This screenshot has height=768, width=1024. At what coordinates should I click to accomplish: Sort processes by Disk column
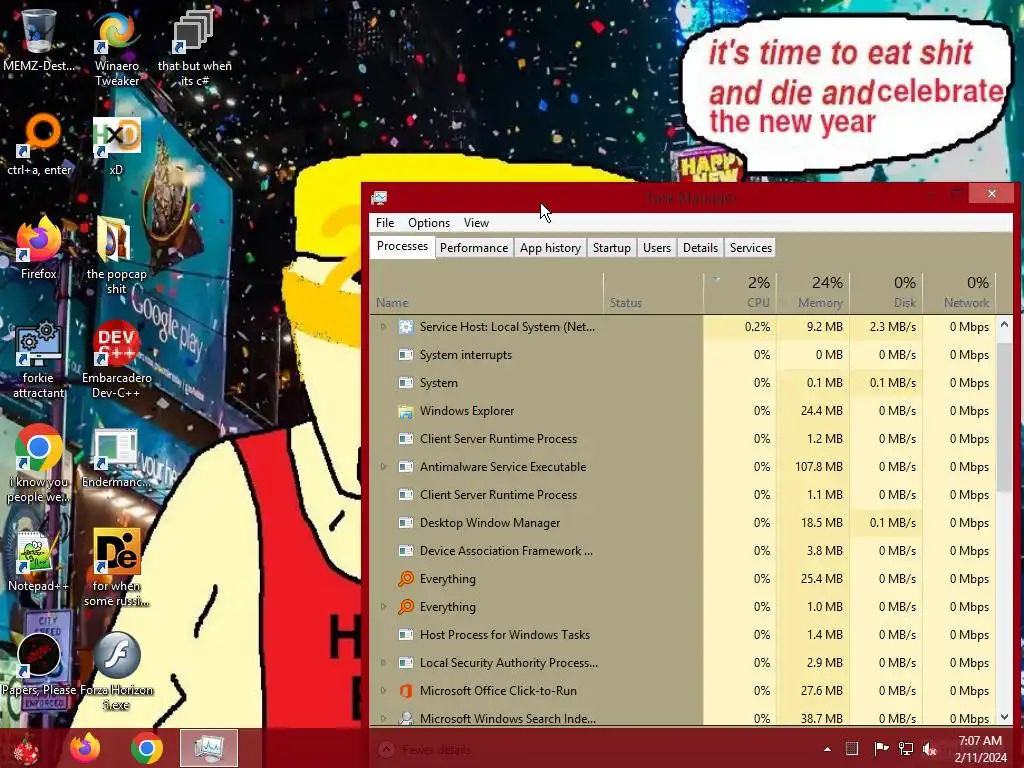click(886, 293)
